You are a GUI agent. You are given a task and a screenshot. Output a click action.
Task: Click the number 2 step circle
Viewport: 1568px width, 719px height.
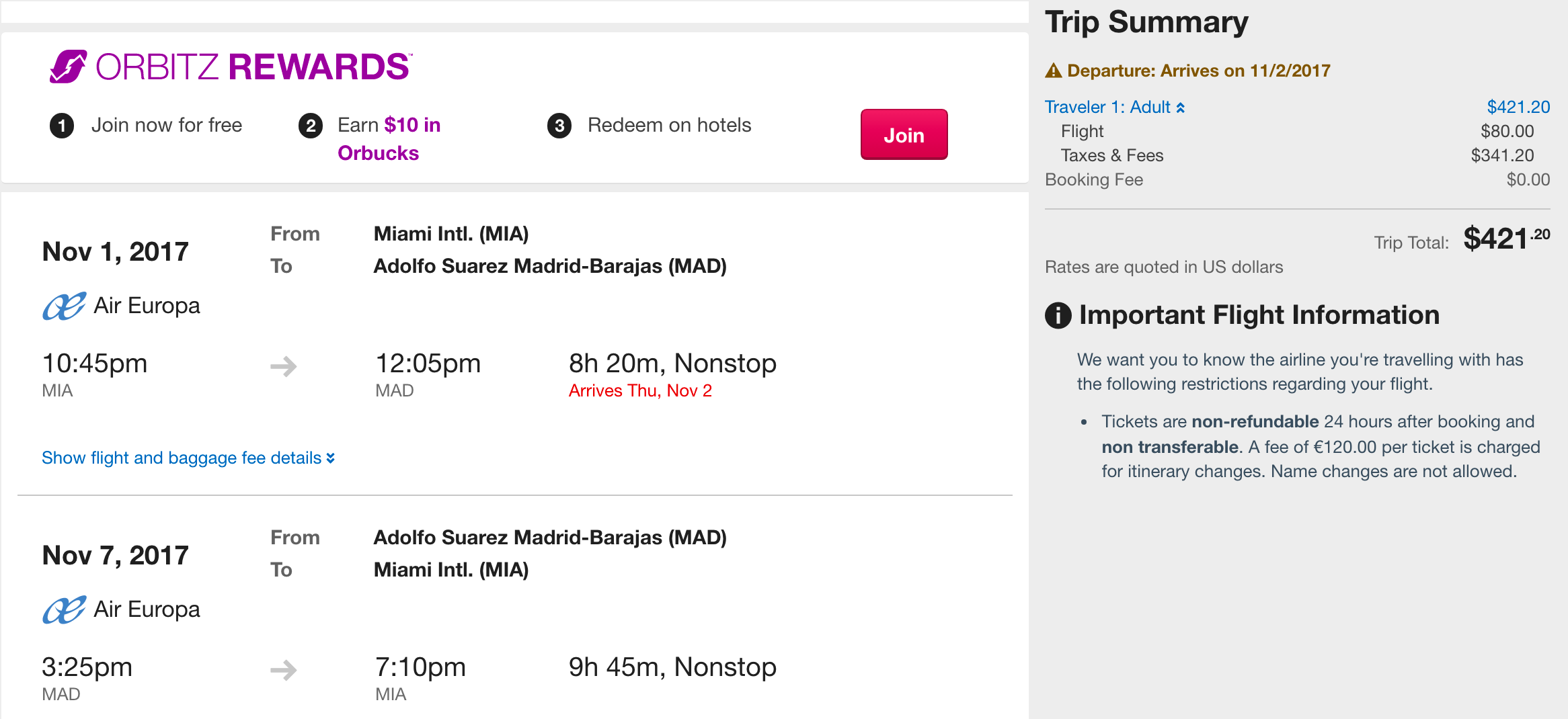pos(311,126)
